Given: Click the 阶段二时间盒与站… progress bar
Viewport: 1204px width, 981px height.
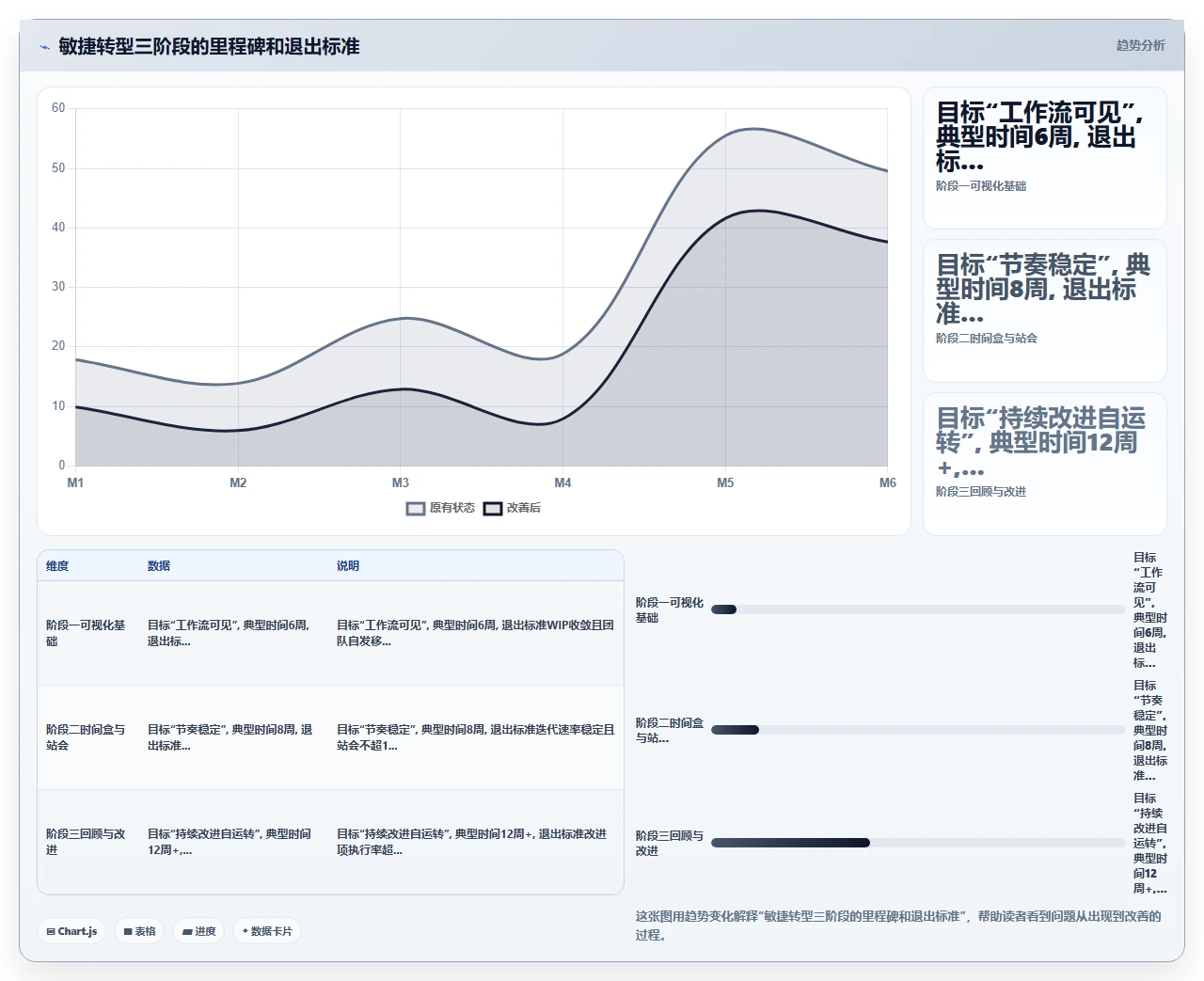Looking at the screenshot, I should pos(918,730).
